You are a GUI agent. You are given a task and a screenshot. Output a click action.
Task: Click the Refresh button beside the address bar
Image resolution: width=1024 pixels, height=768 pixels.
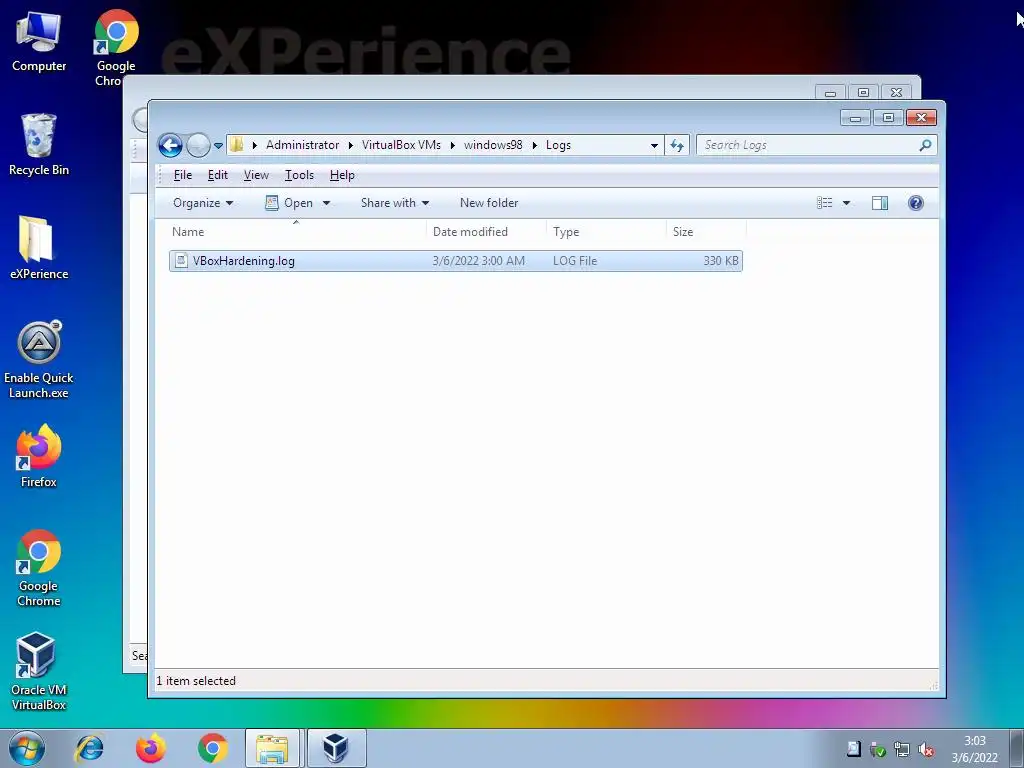tap(677, 145)
